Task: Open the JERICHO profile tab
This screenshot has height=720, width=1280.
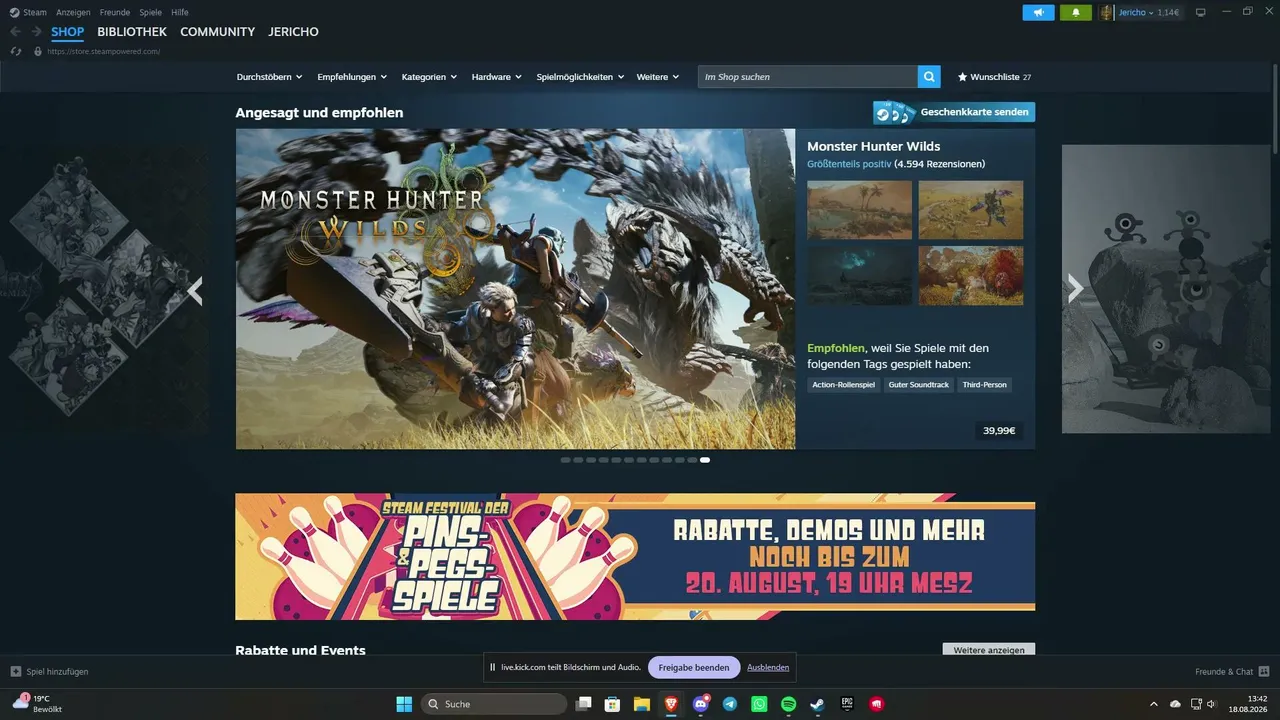Action: pyautogui.click(x=293, y=32)
